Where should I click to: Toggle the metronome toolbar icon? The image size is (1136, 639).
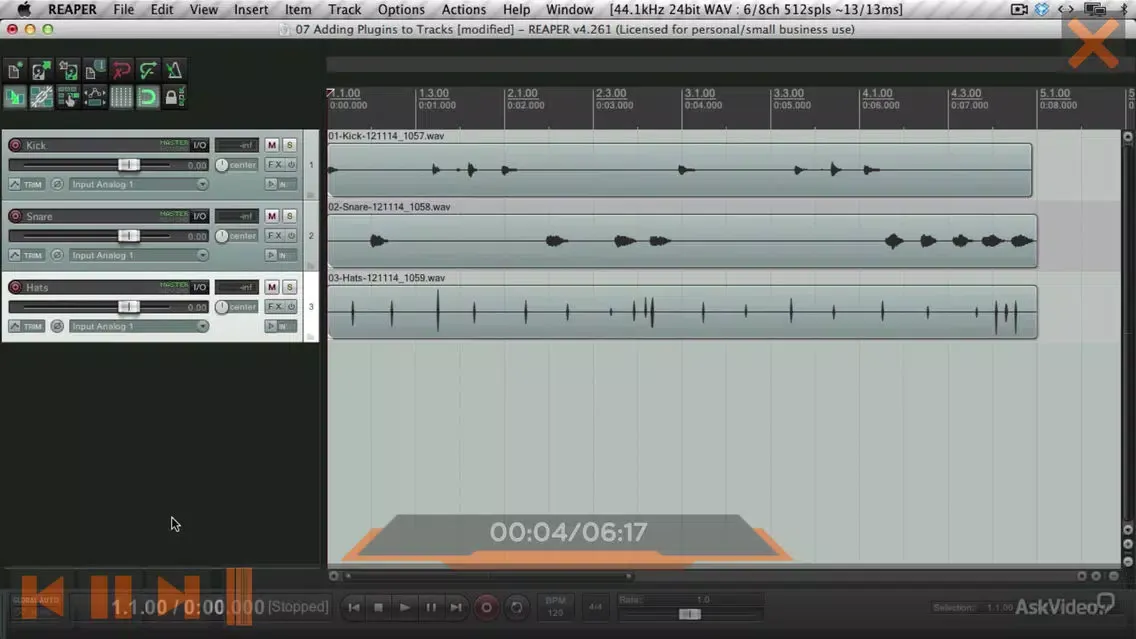coord(174,70)
